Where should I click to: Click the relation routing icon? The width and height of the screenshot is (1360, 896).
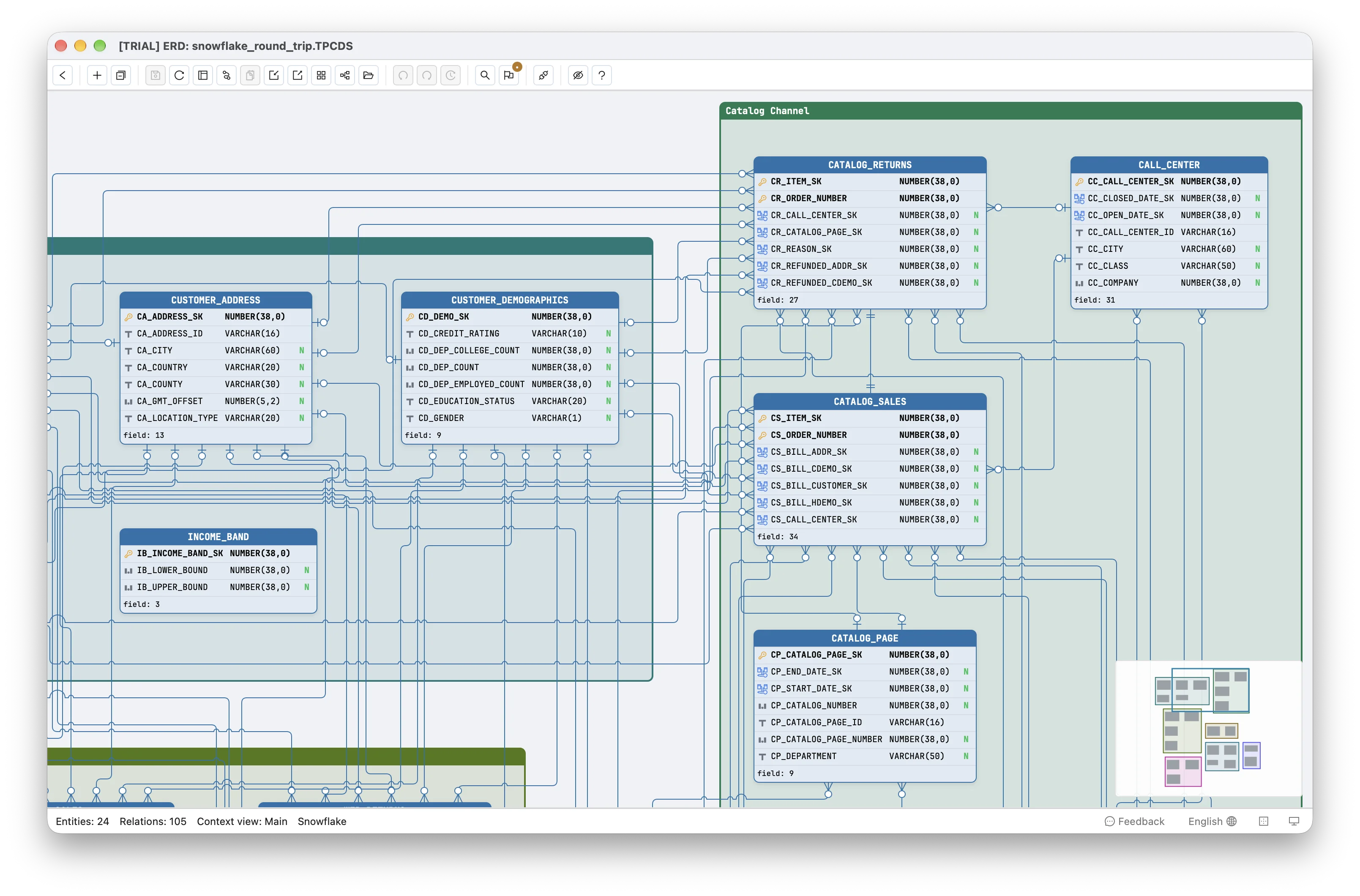226,75
